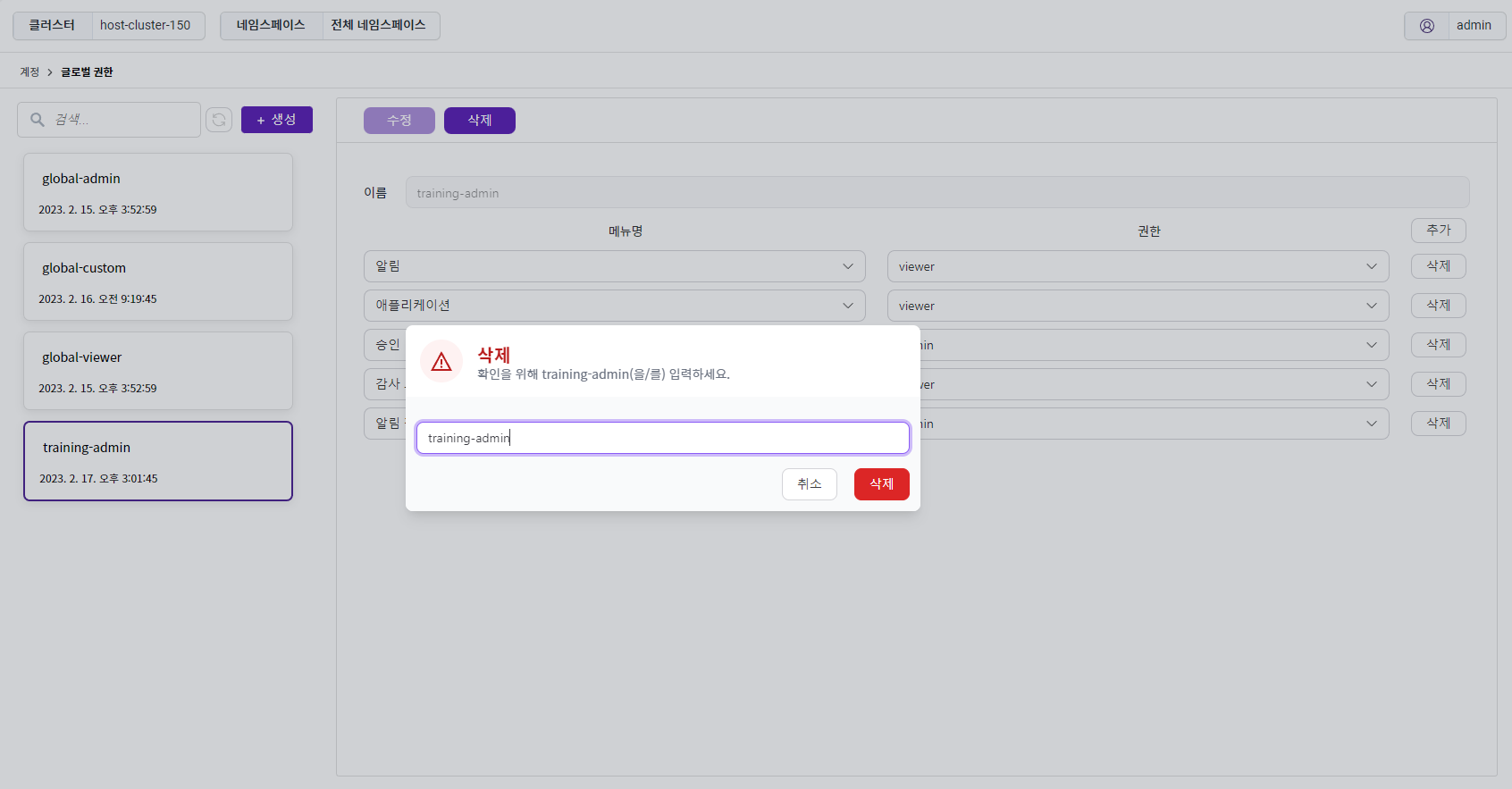Open the permission dropdown in 알림 row
This screenshot has width=1512, height=789.
pos(1138,266)
